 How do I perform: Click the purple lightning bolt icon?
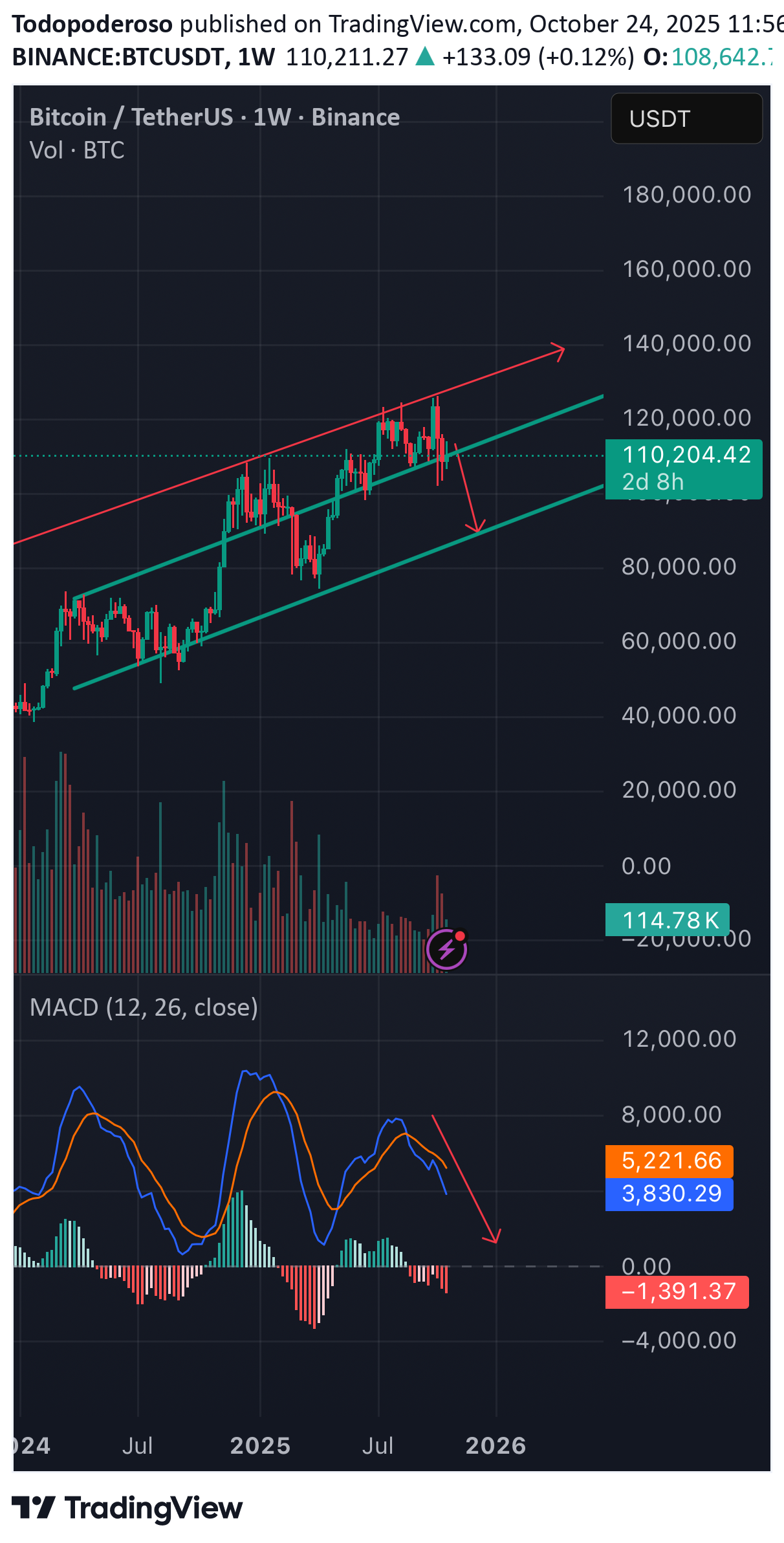pyautogui.click(x=446, y=950)
